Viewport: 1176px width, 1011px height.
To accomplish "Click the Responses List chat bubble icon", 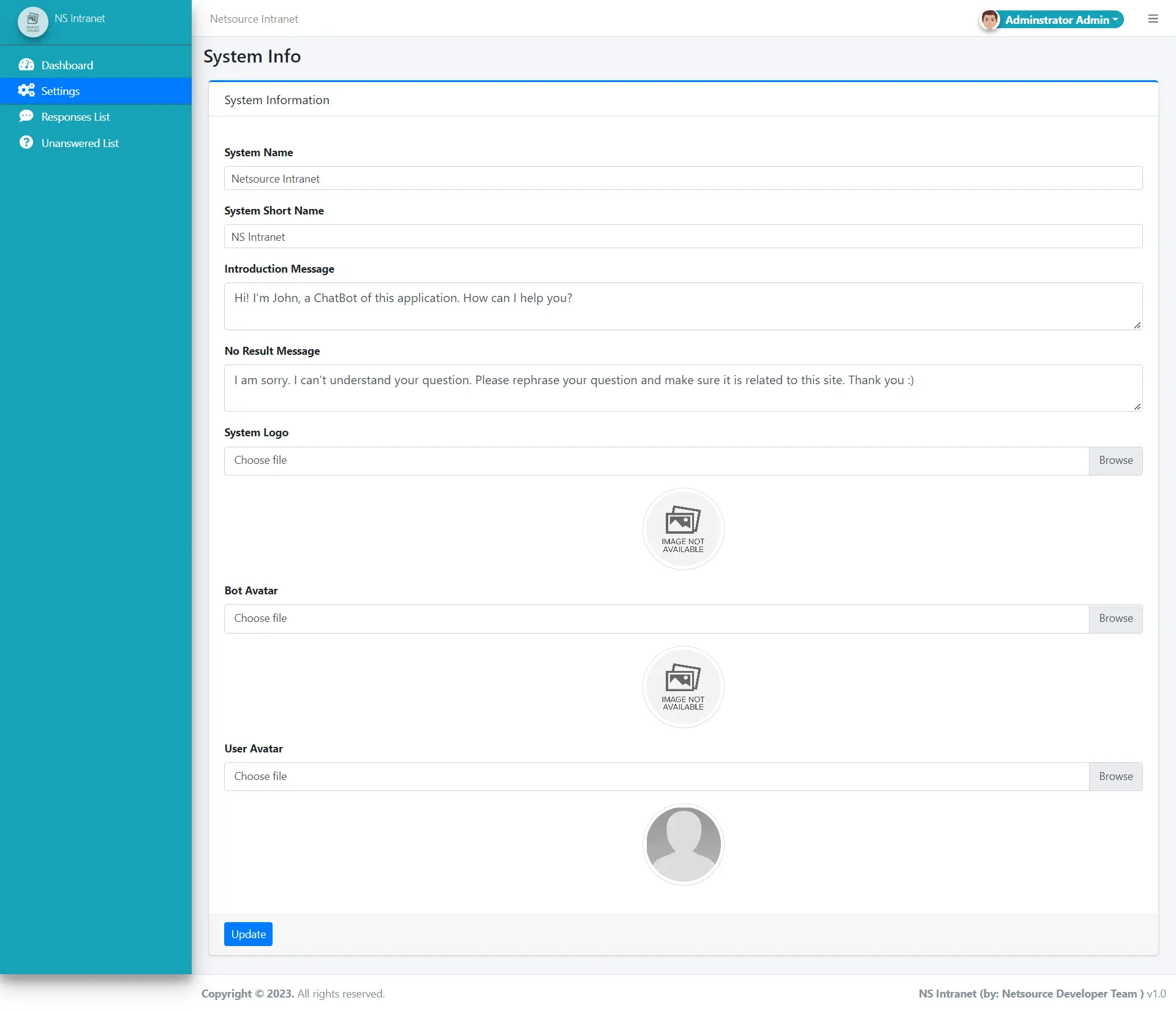I will pyautogui.click(x=26, y=116).
